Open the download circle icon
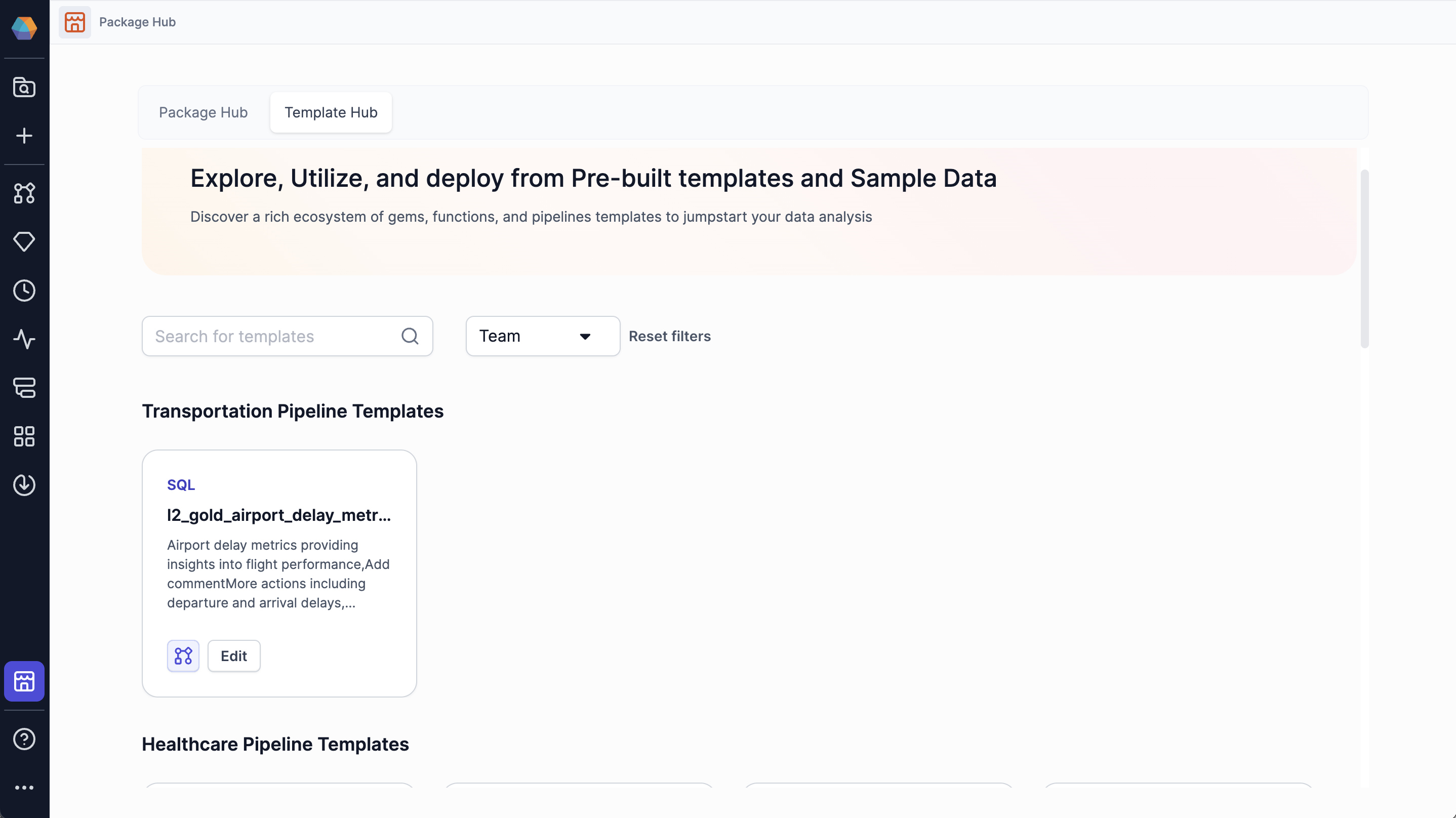 point(24,485)
